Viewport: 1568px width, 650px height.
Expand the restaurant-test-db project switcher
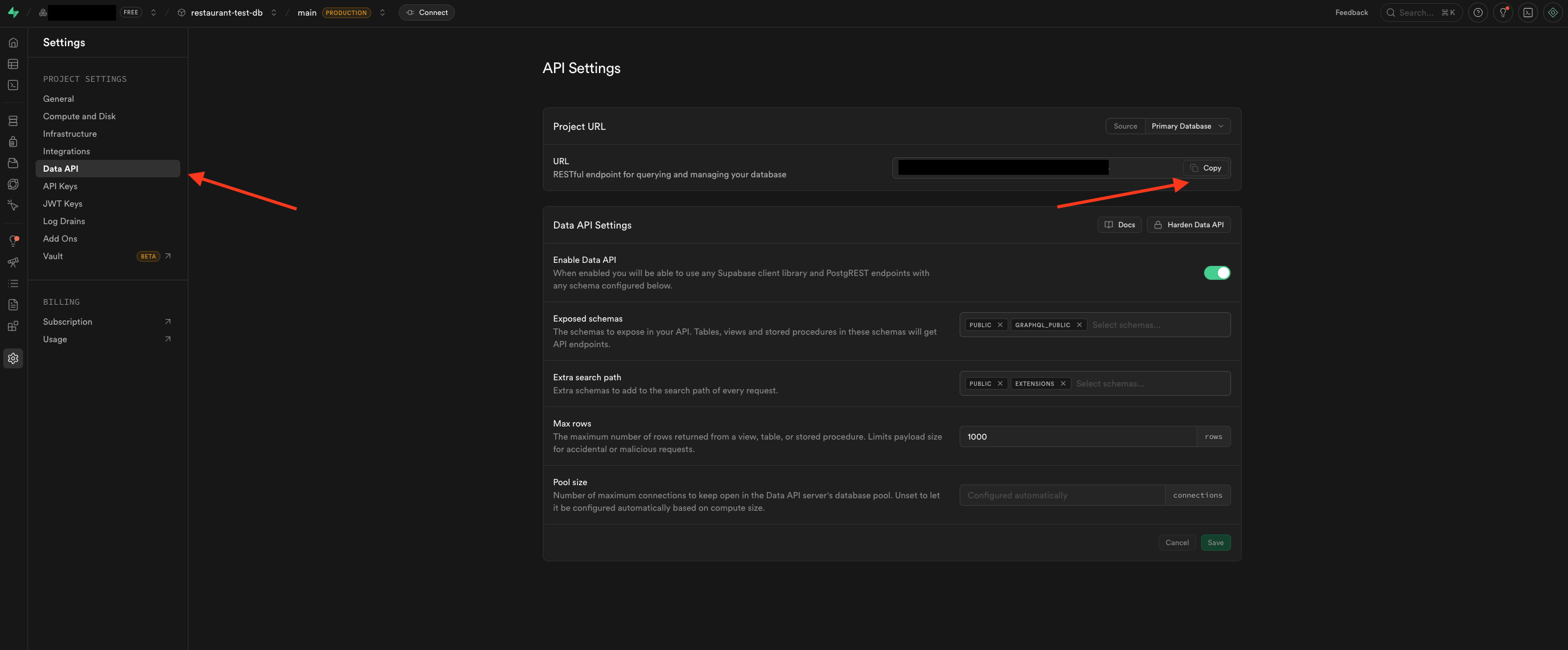pyautogui.click(x=274, y=12)
